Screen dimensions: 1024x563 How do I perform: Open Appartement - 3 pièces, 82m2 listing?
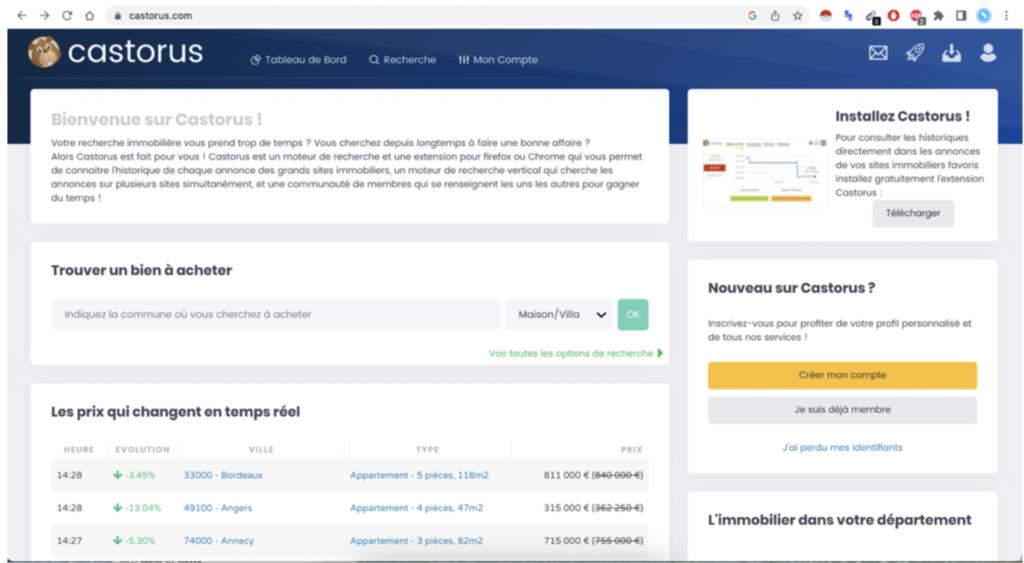point(417,541)
